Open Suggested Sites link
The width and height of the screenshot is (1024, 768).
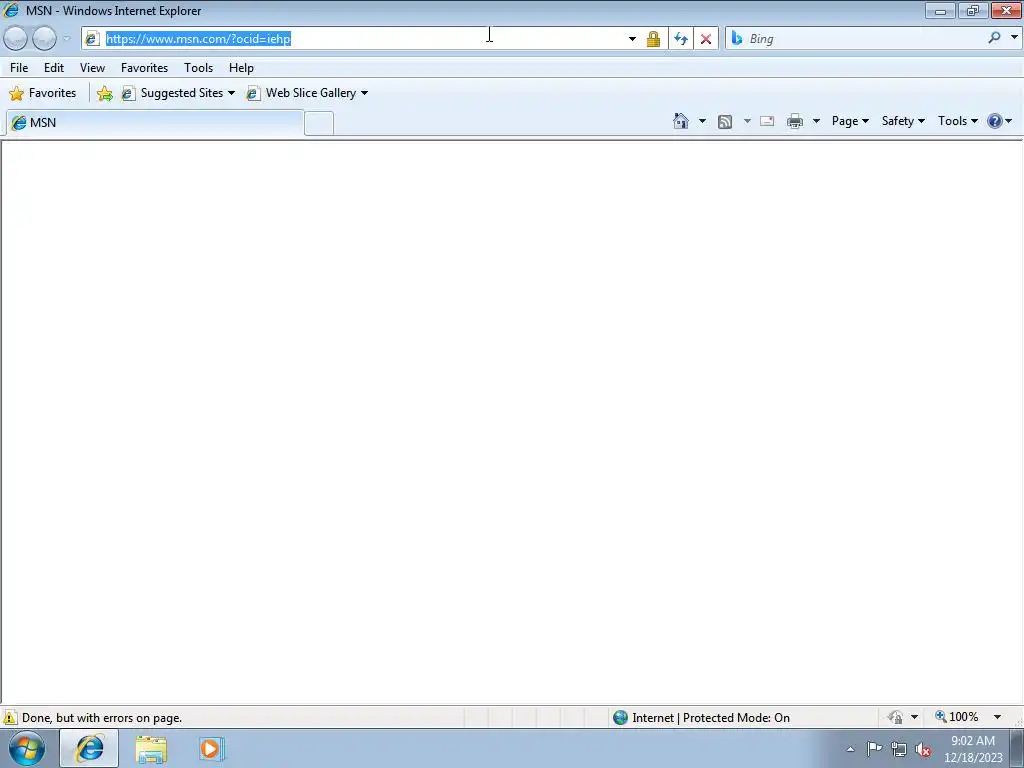[x=178, y=93]
